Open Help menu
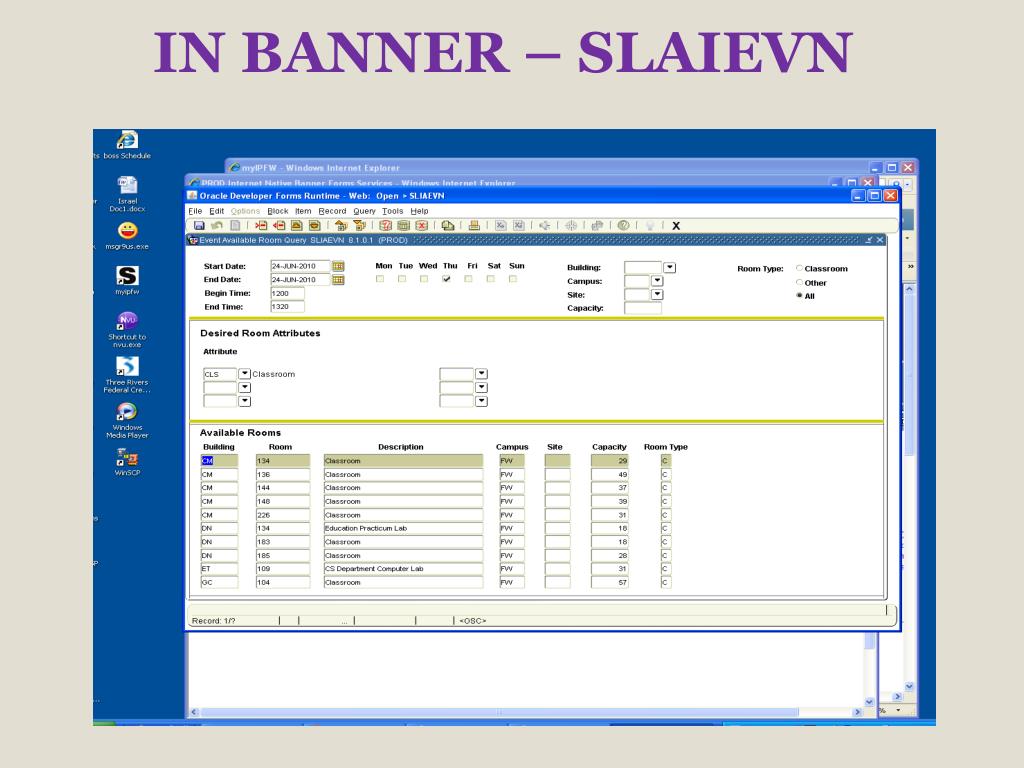 [x=419, y=211]
